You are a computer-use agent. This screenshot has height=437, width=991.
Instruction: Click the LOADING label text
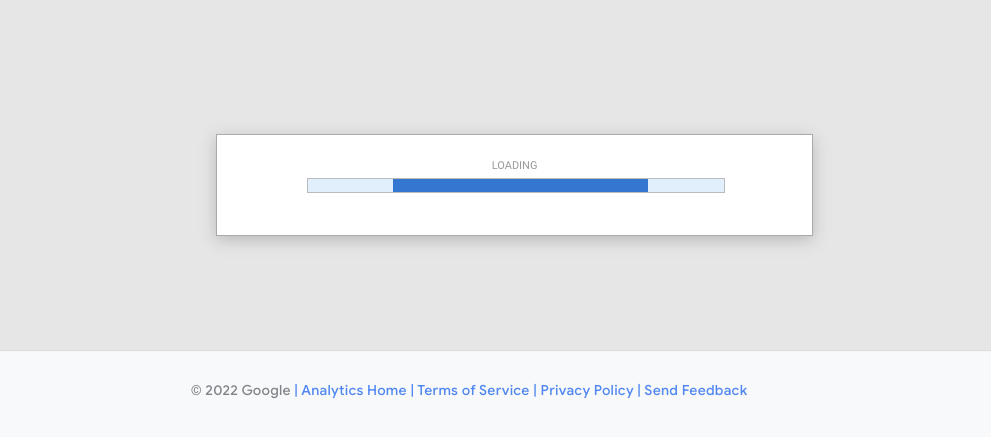(x=514, y=165)
